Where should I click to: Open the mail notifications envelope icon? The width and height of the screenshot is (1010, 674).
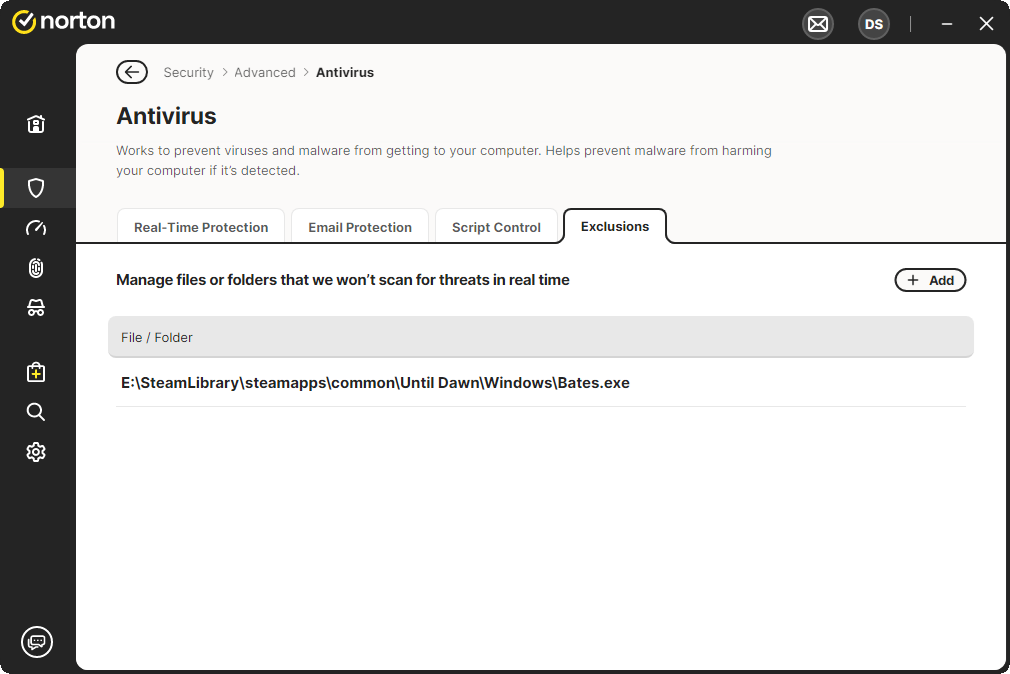click(818, 24)
